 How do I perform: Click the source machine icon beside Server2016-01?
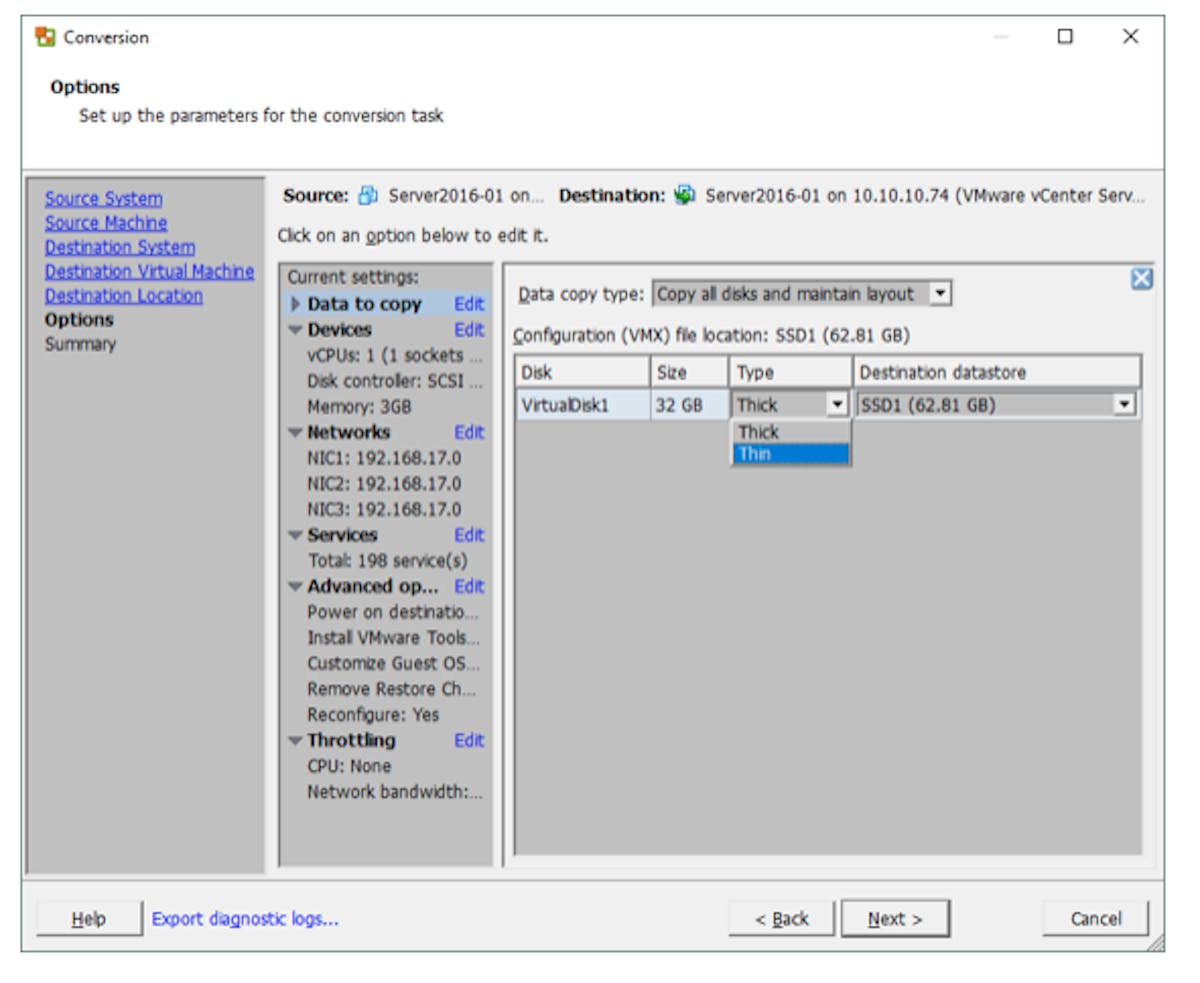tap(368, 196)
